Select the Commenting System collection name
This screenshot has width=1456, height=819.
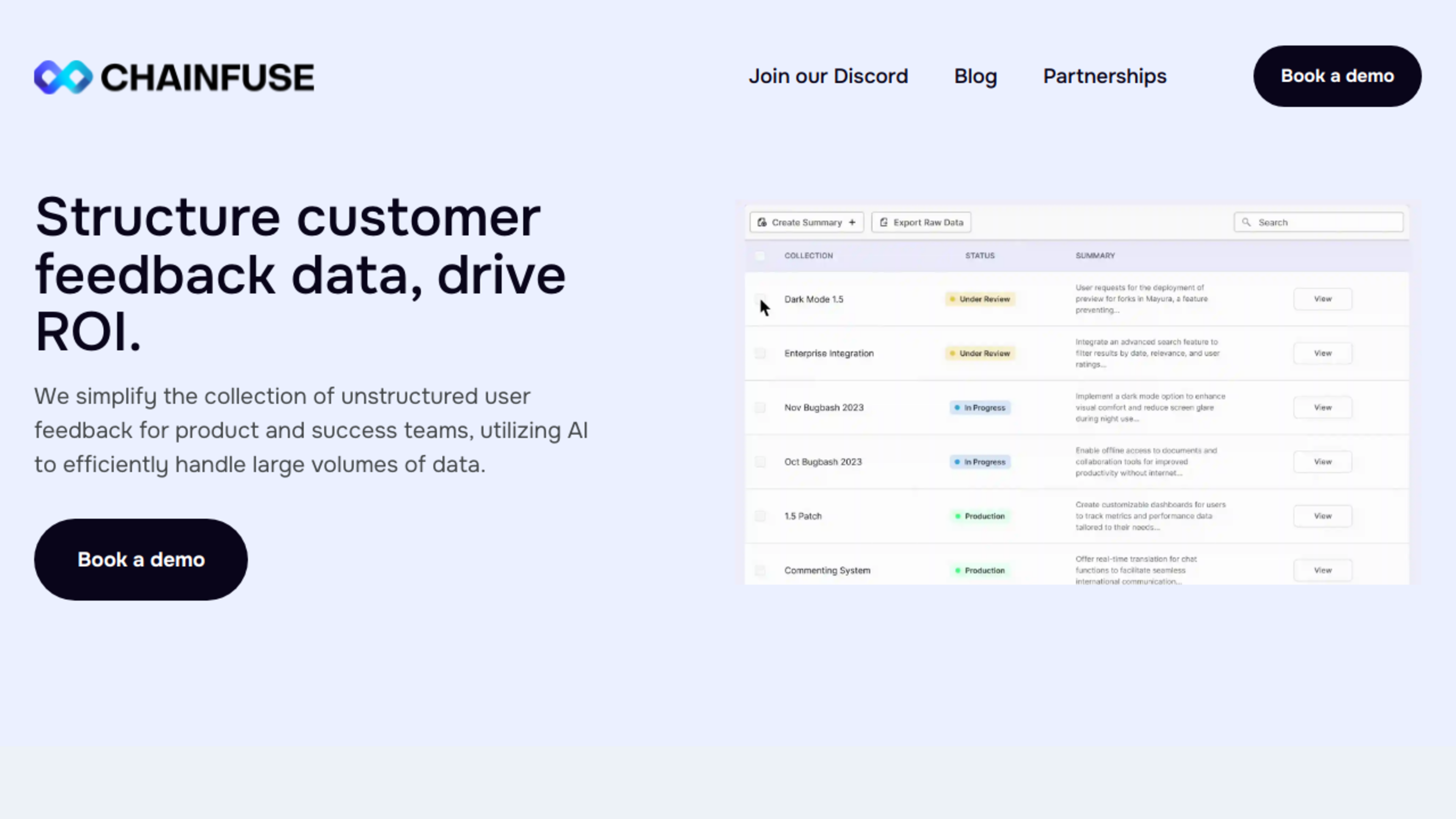click(827, 570)
